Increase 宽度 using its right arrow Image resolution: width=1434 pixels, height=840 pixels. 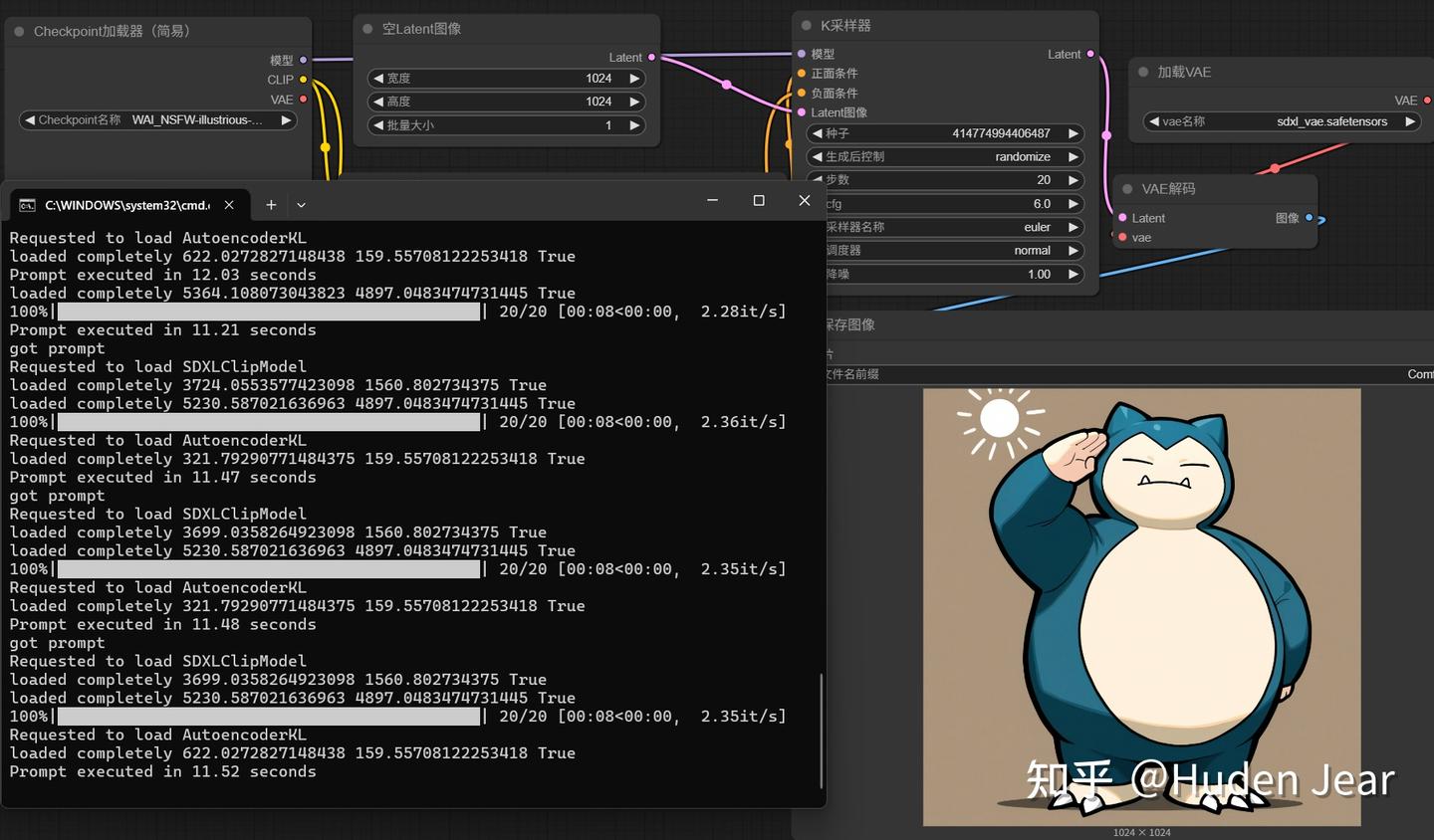(x=634, y=78)
